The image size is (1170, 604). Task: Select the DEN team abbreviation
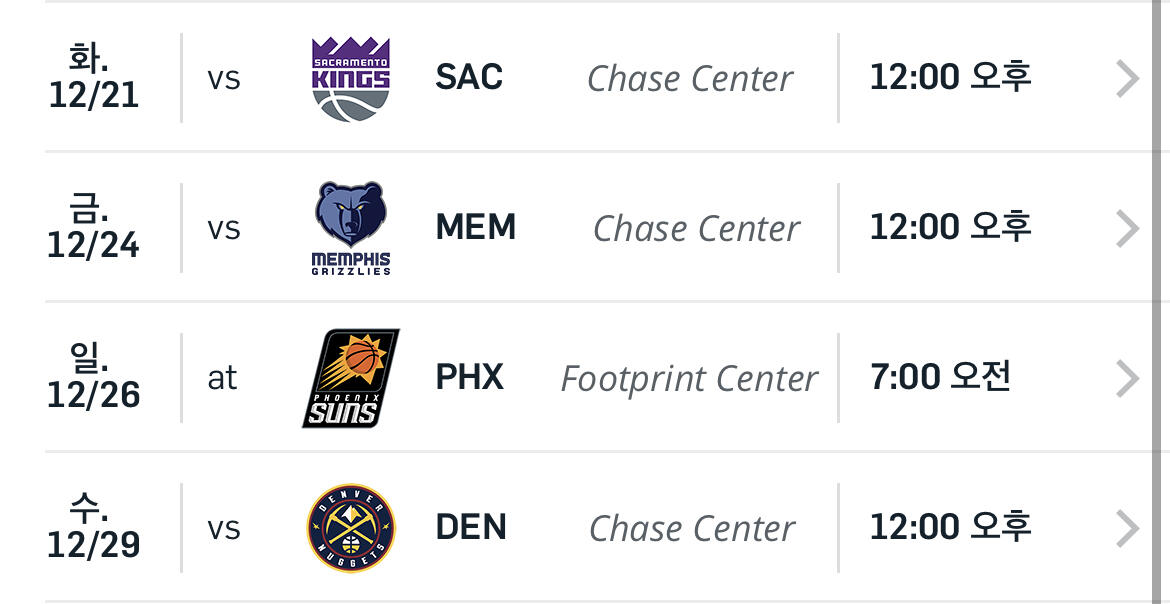tap(471, 528)
